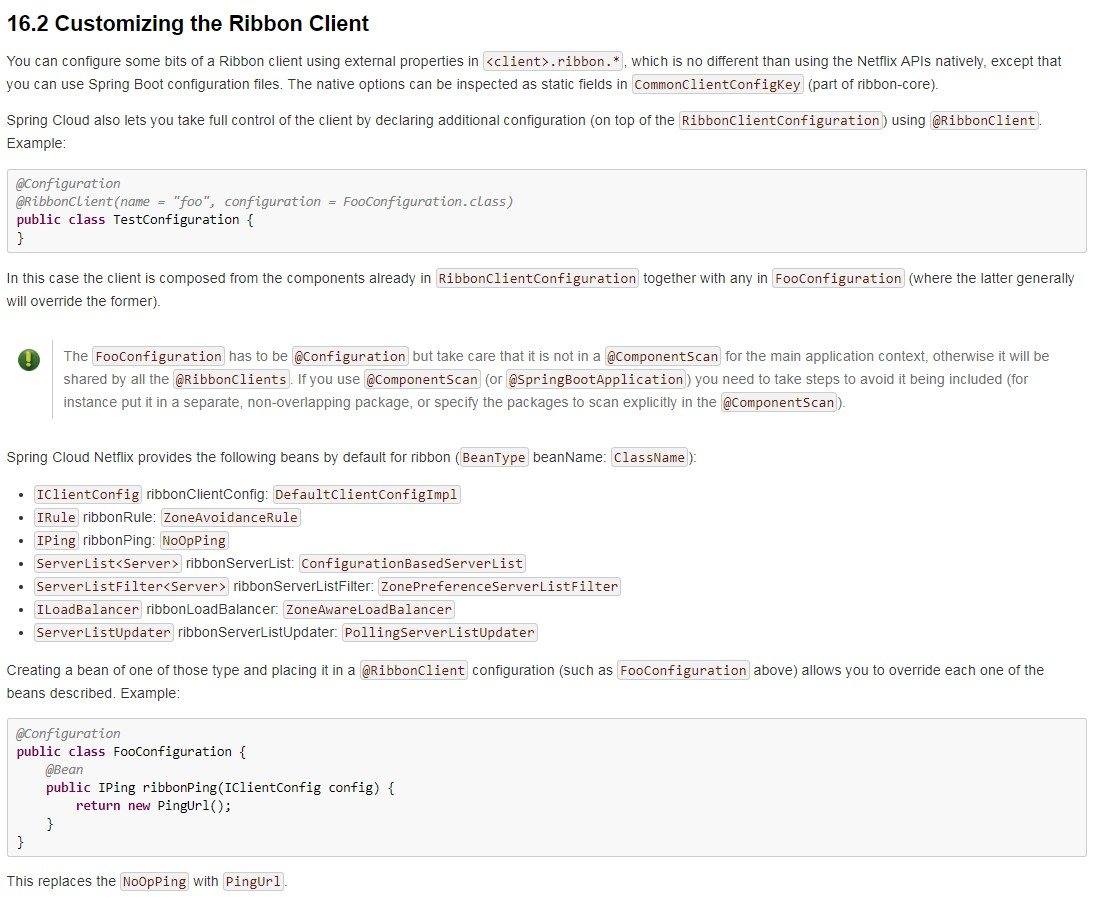The image size is (1095, 897).
Task: Click the PollingServerListUpdater class name
Action: click(x=440, y=633)
